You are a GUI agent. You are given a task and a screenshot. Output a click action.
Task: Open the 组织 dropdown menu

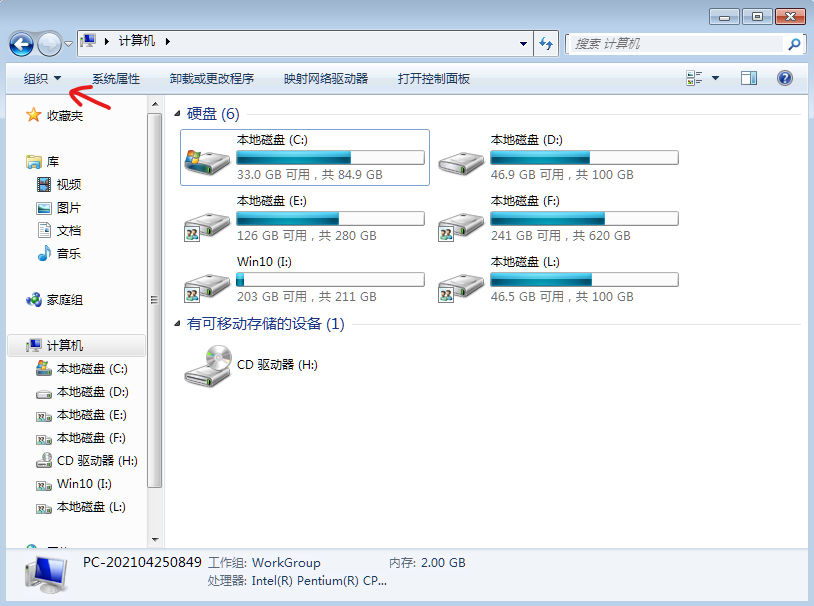[x=42, y=78]
